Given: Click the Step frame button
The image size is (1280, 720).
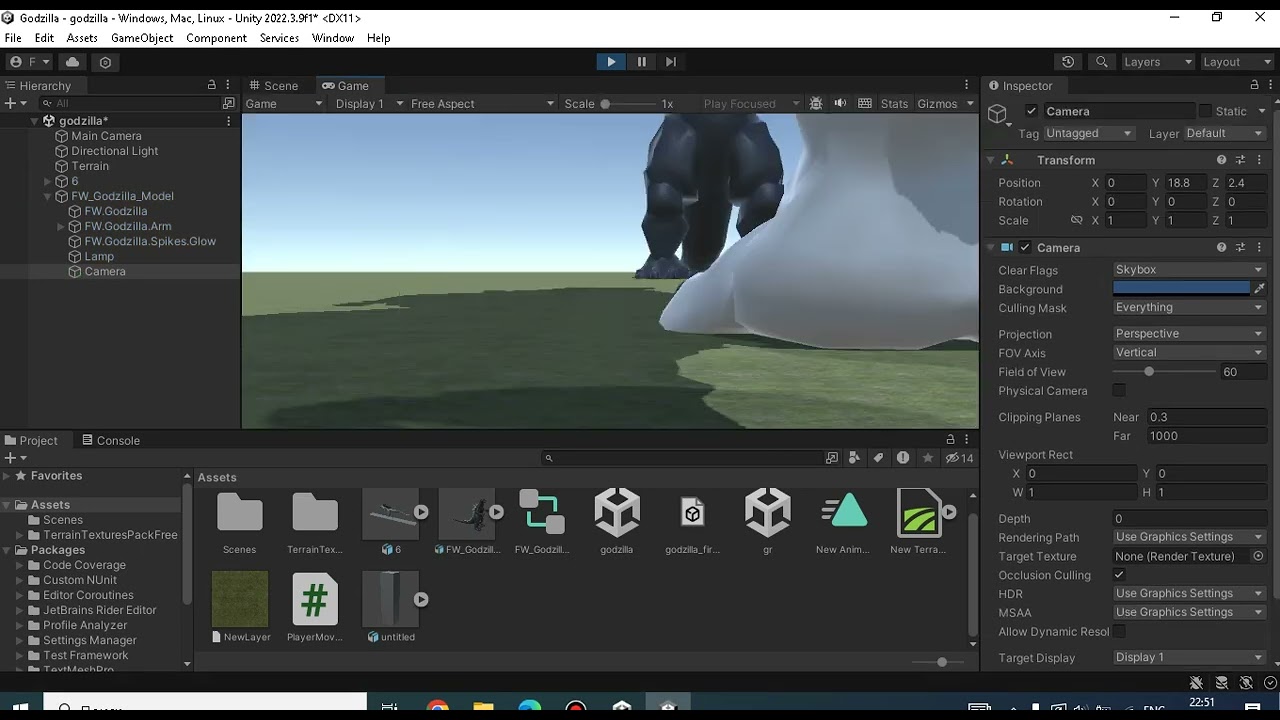Looking at the screenshot, I should click(x=671, y=62).
